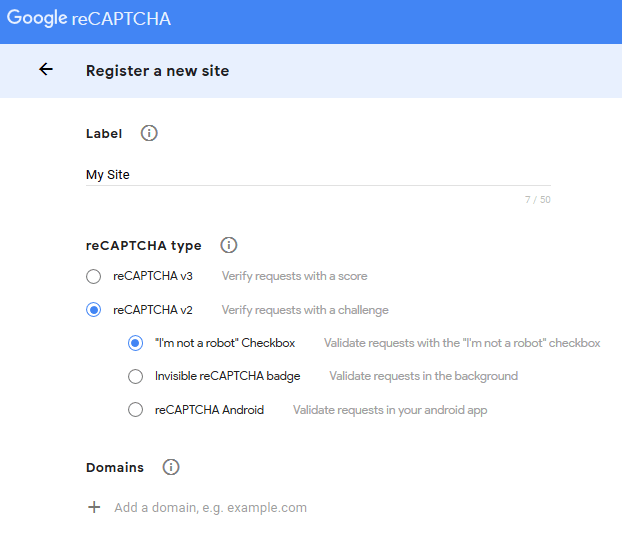This screenshot has height=542, width=622.
Task: Click the Label section heading
Action: click(104, 134)
